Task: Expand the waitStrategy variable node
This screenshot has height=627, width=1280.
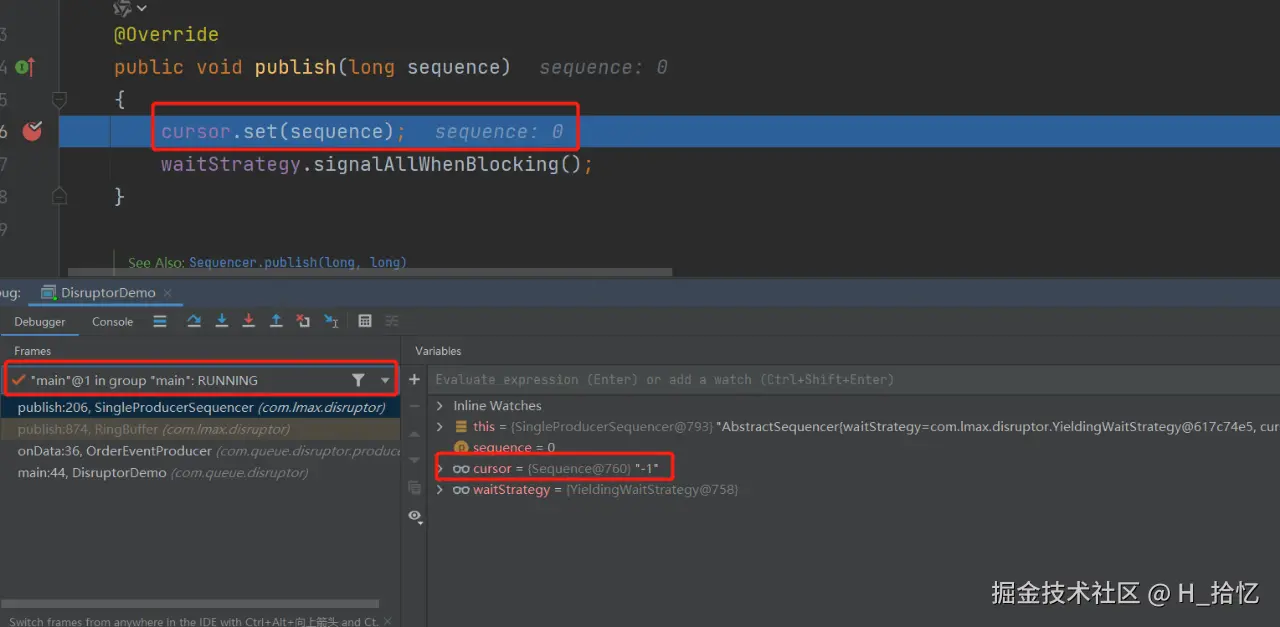Action: [440, 490]
